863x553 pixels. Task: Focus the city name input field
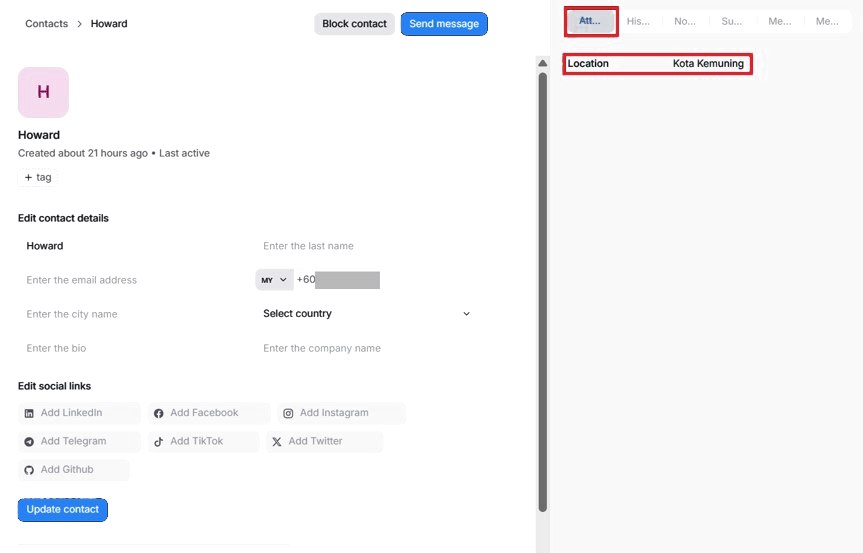pyautogui.click(x=132, y=314)
